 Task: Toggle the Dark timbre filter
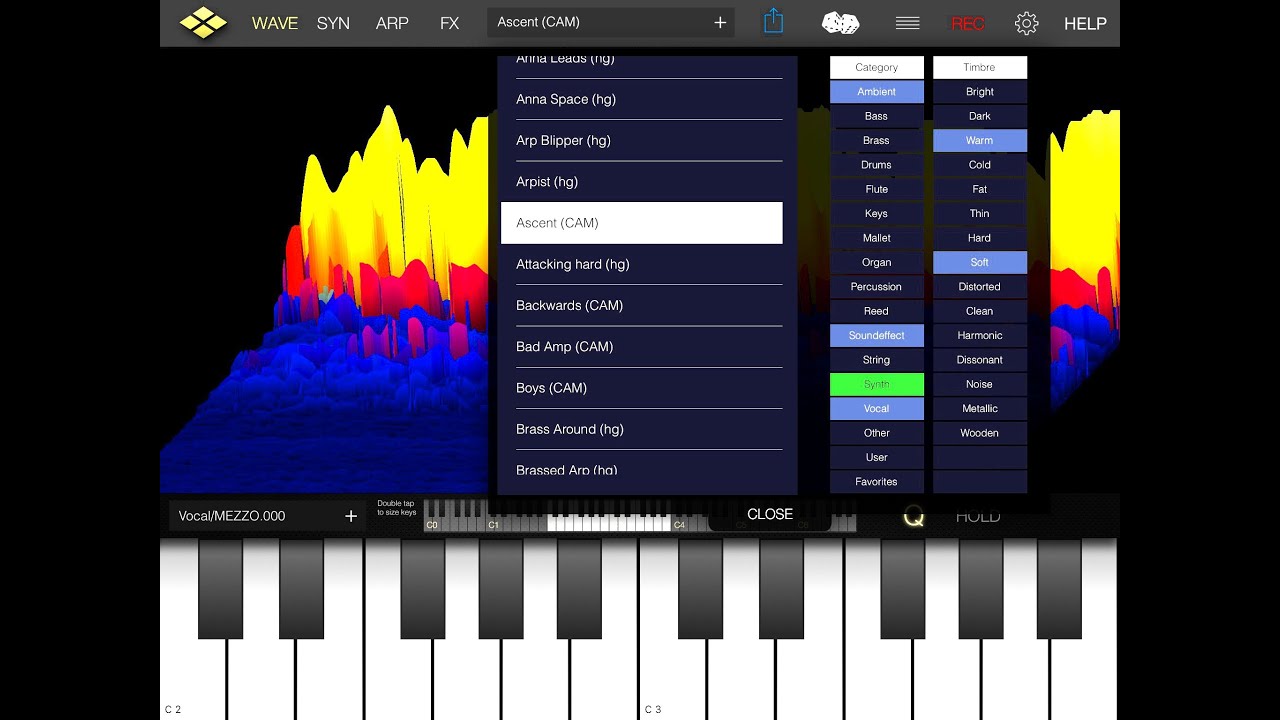980,116
